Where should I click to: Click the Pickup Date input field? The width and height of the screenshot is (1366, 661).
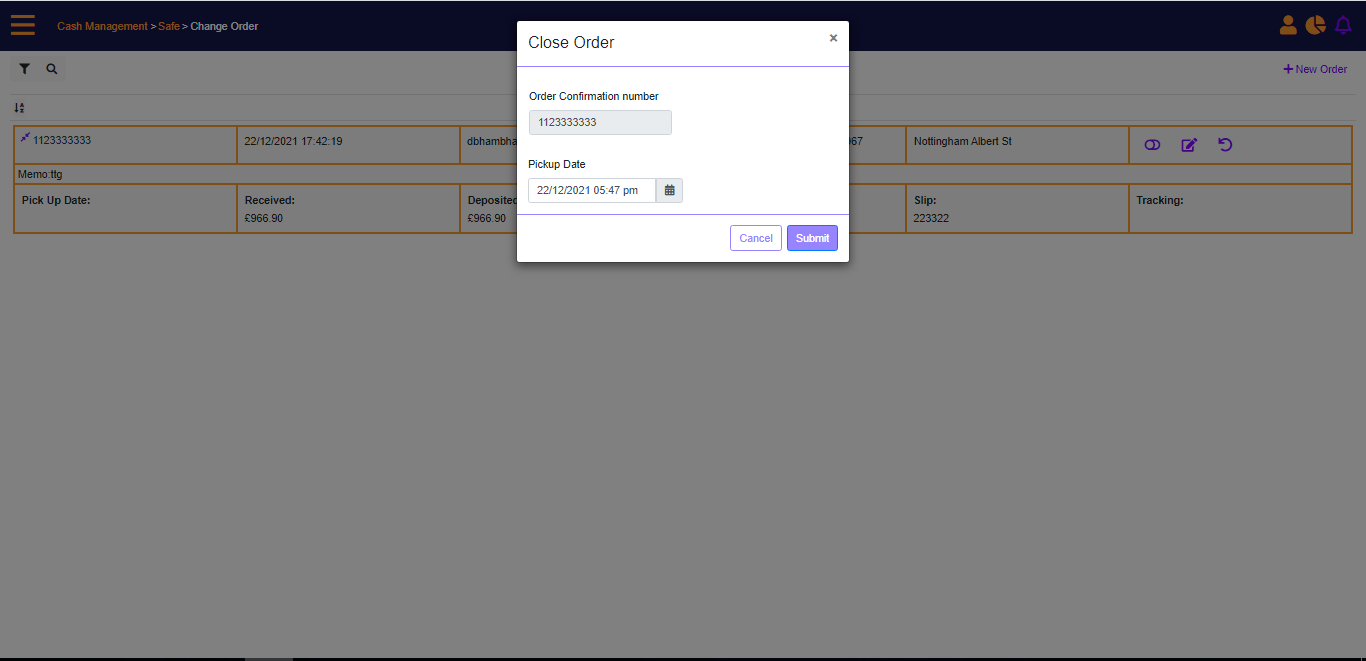[592, 190]
